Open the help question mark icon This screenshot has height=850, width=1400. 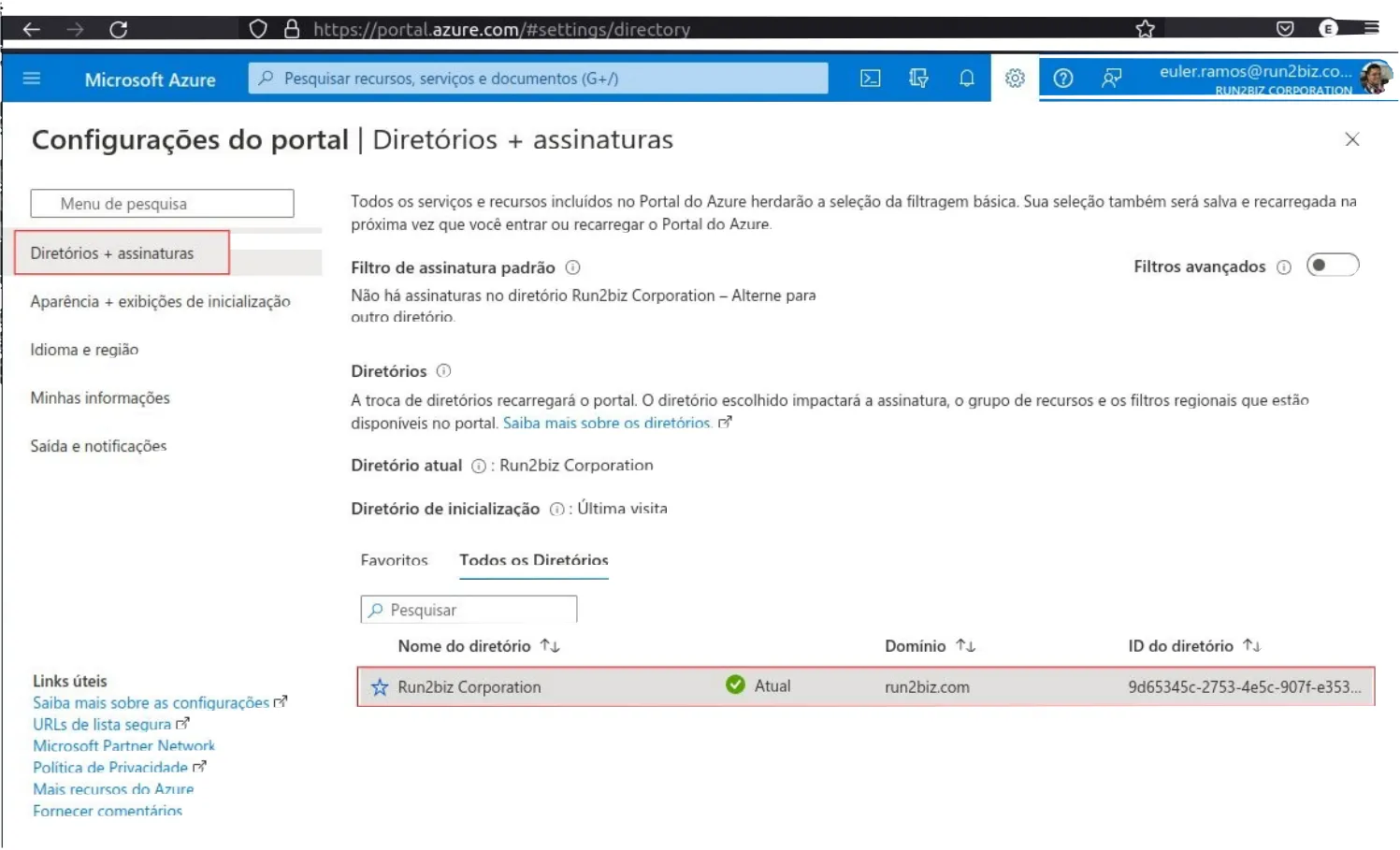[x=1063, y=79]
